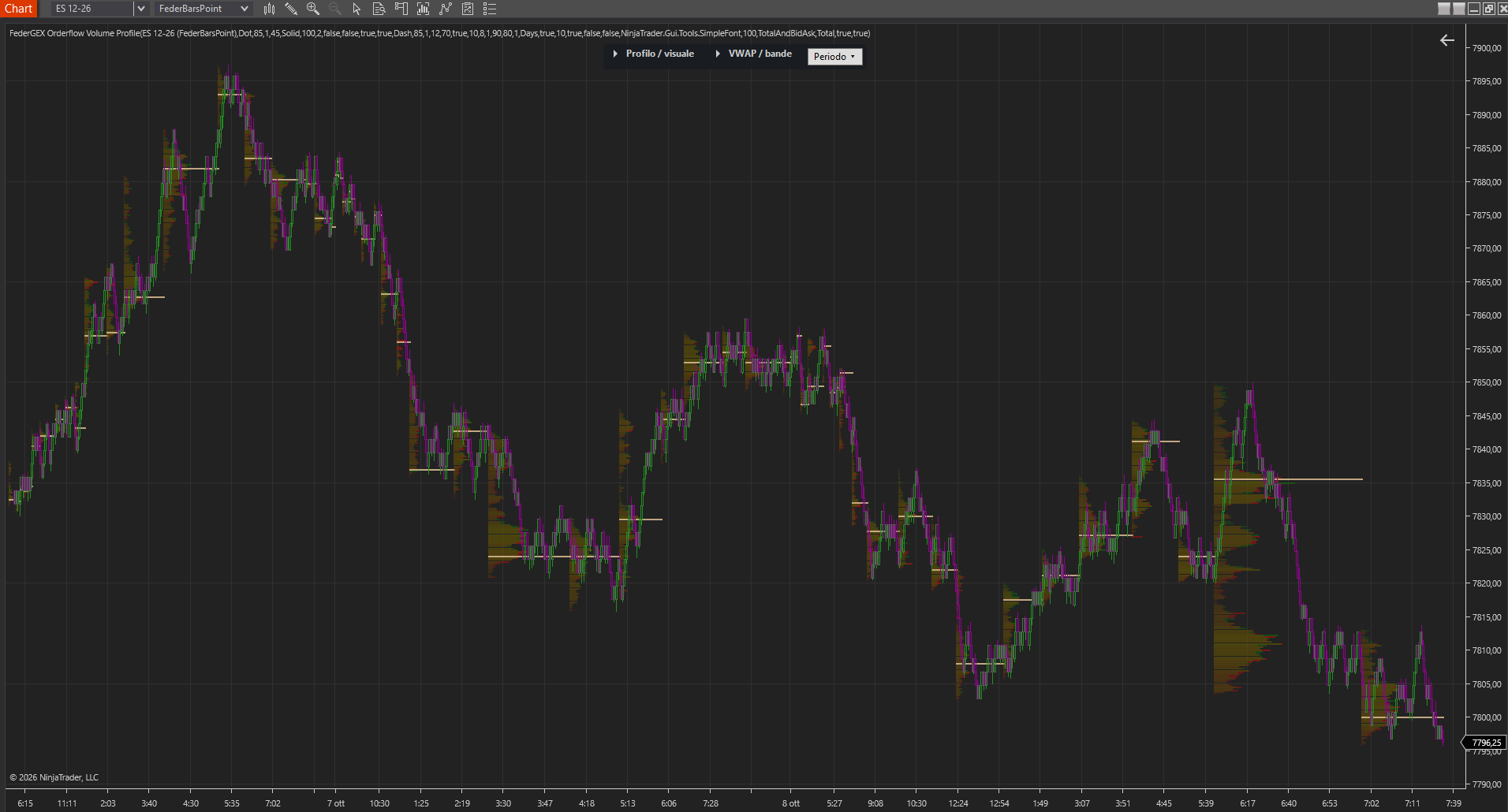1508x812 pixels.
Task: Minimize the chart window
Action: point(1473,9)
